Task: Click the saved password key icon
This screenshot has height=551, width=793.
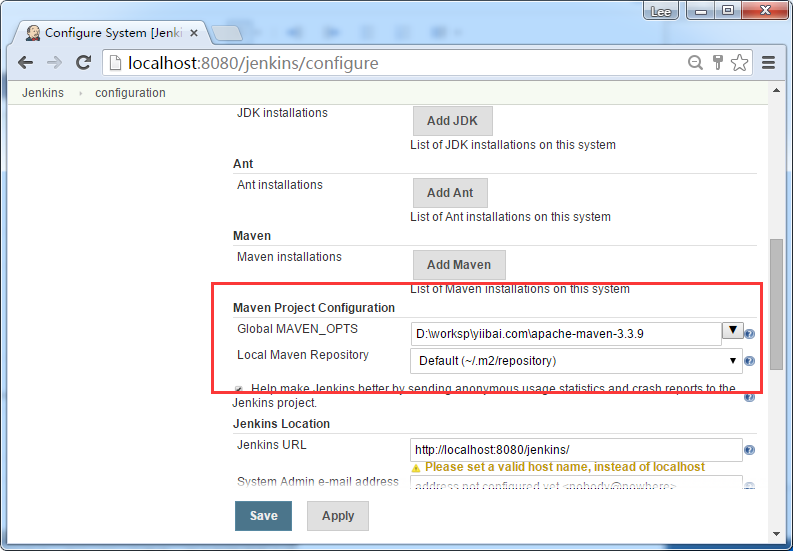Action: [x=717, y=63]
